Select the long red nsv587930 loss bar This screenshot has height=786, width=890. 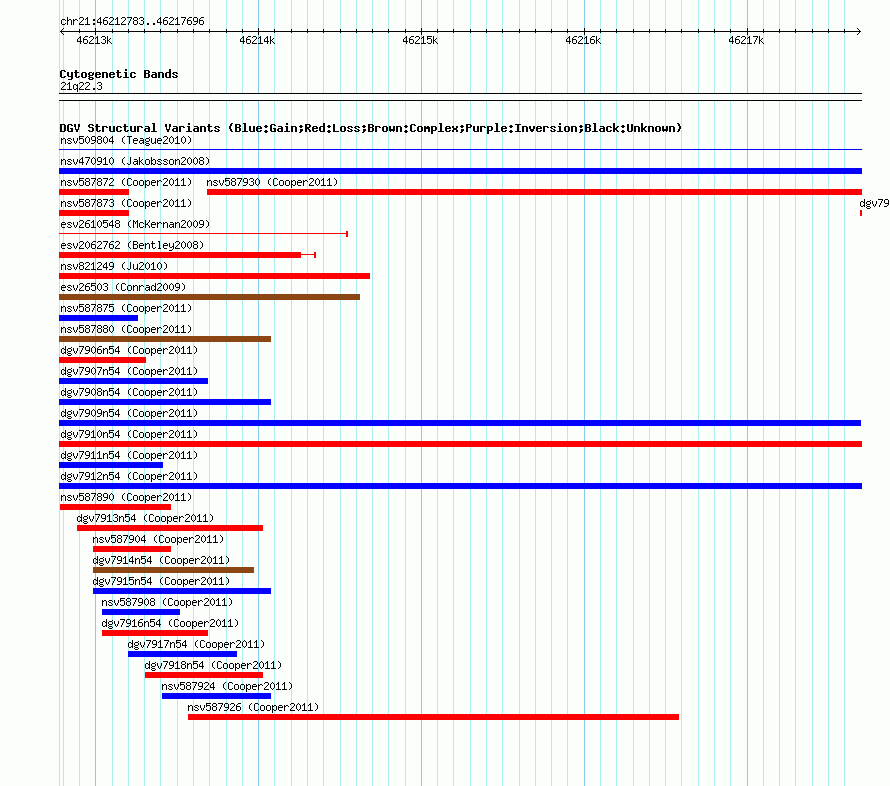(x=535, y=192)
